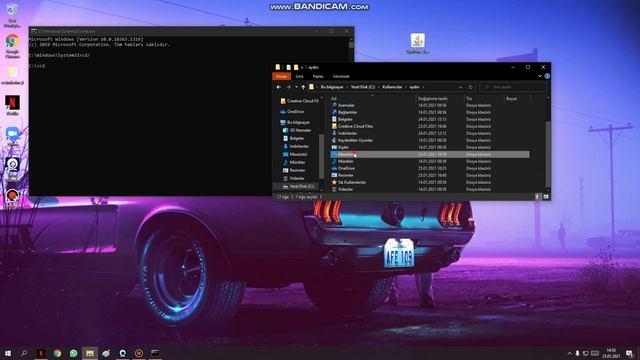
Task: Select Creative Cloud Files in sidebar
Action: [299, 101]
